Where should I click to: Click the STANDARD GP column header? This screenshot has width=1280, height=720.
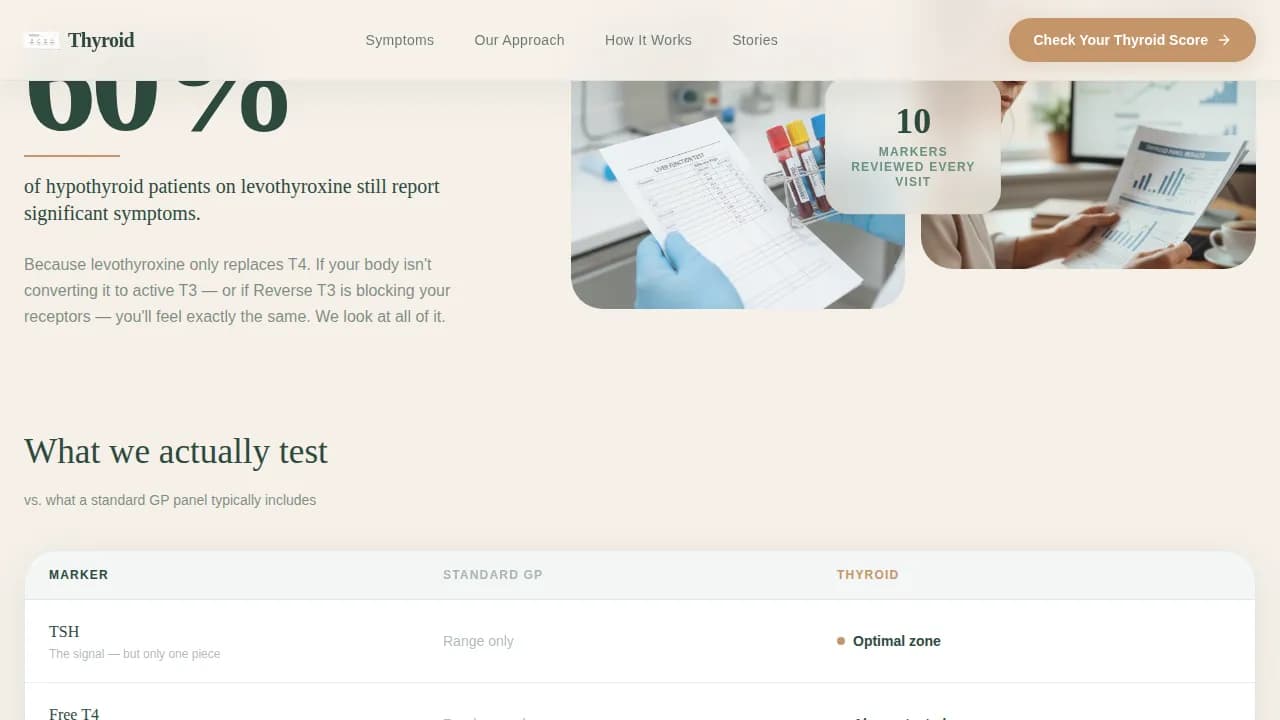493,575
